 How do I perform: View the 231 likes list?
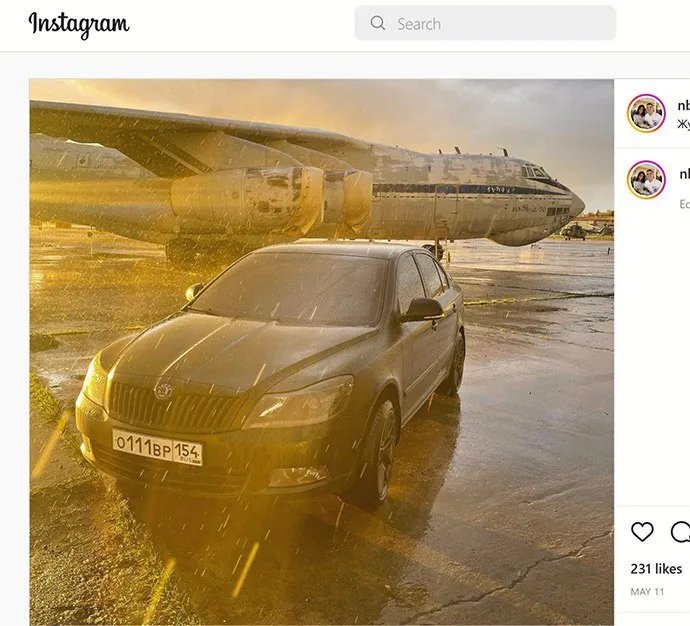point(656,568)
